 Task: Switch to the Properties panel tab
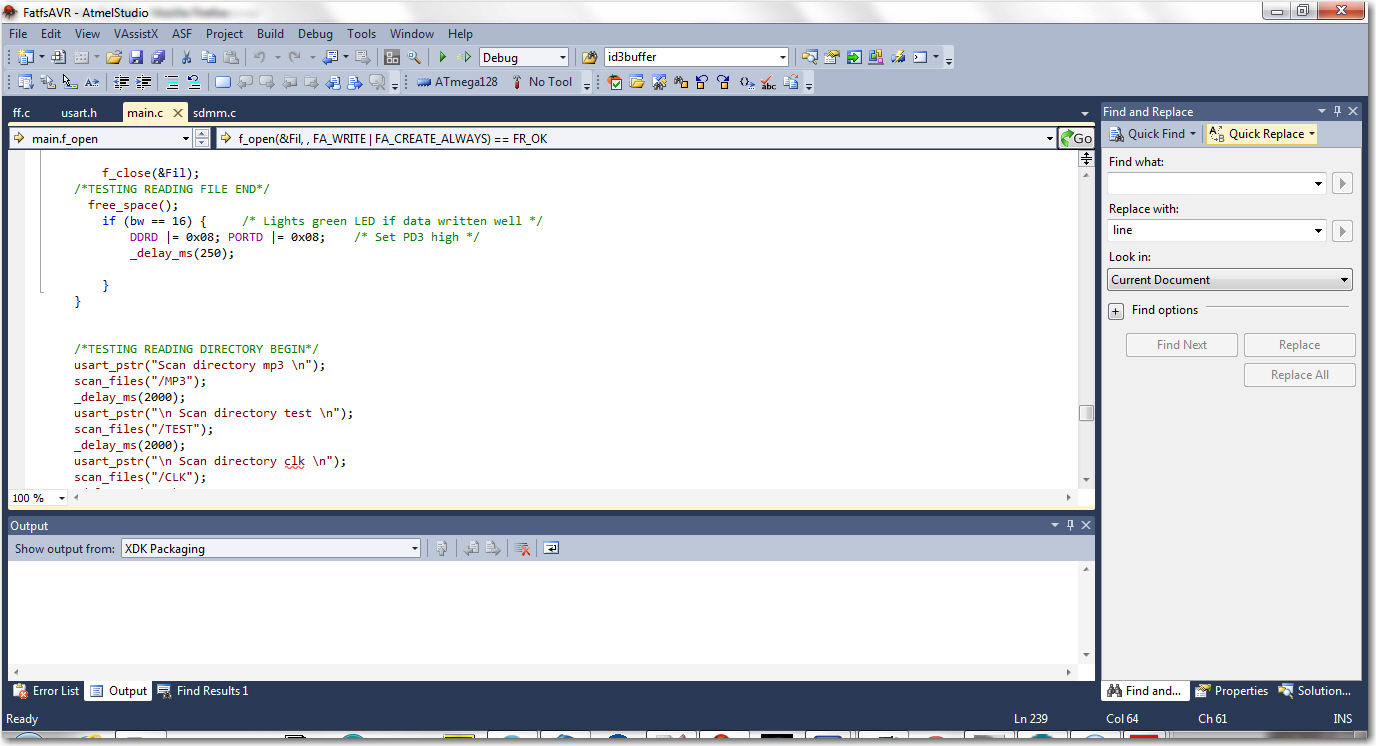[x=1233, y=691]
